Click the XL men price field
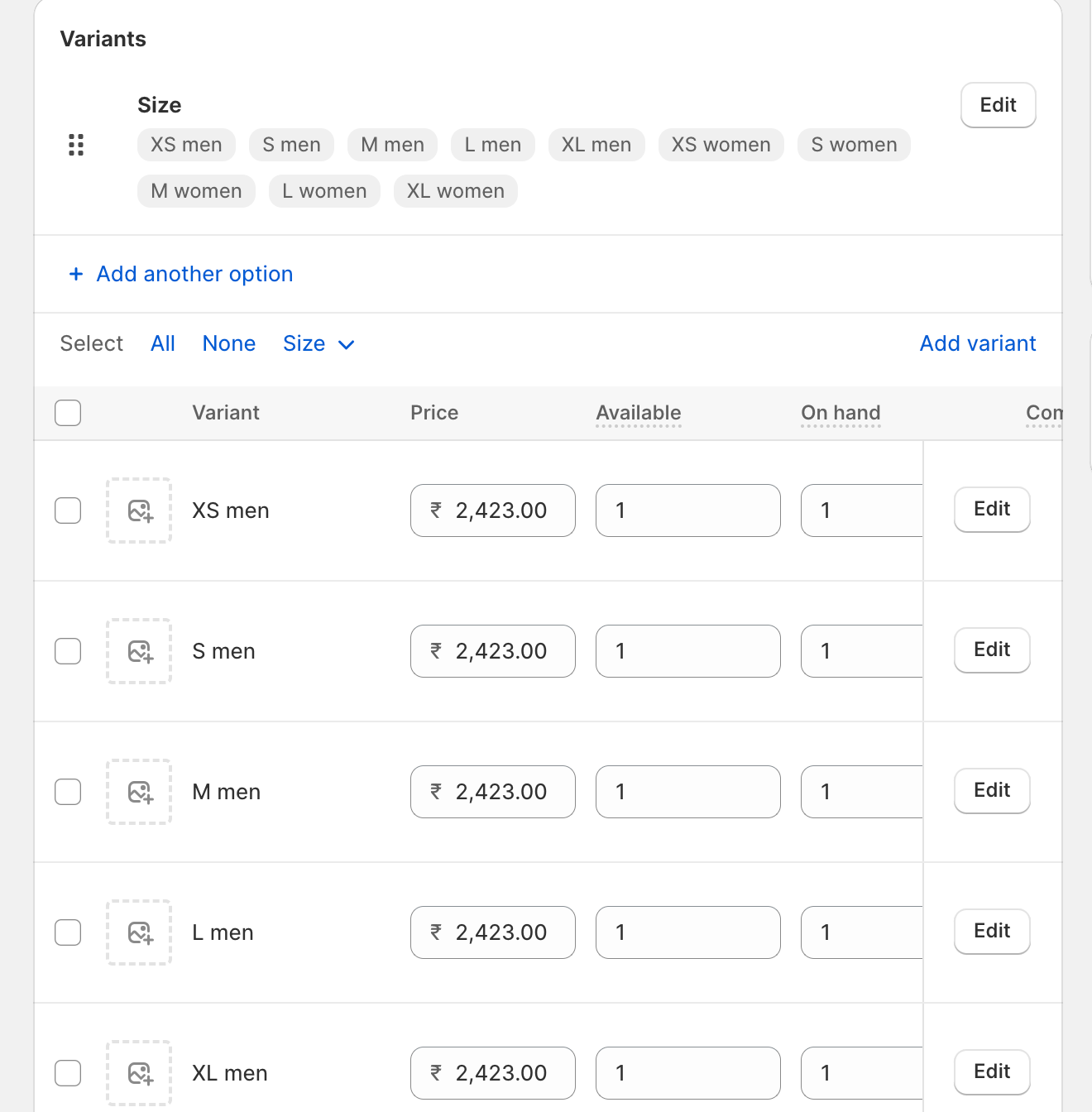 493,1073
